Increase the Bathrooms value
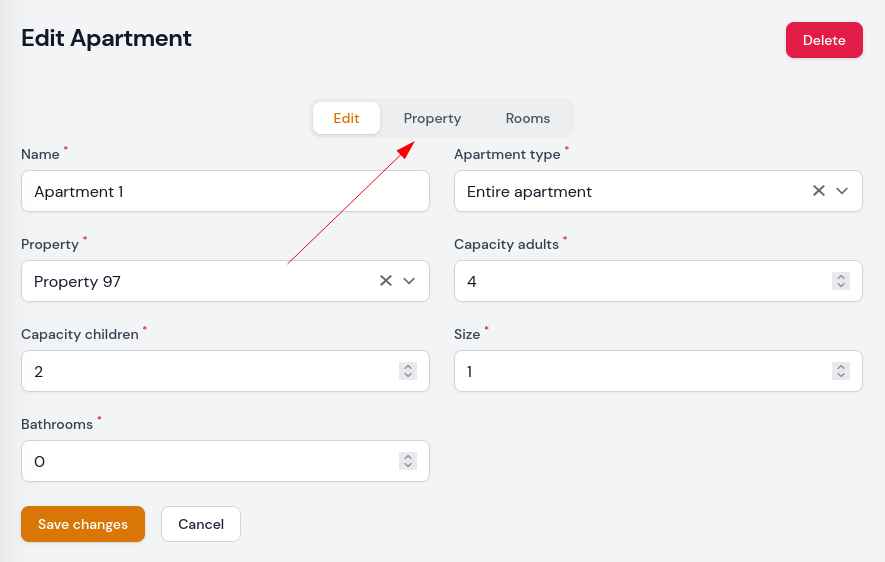Viewport: 885px width, 562px height. pyautogui.click(x=408, y=457)
